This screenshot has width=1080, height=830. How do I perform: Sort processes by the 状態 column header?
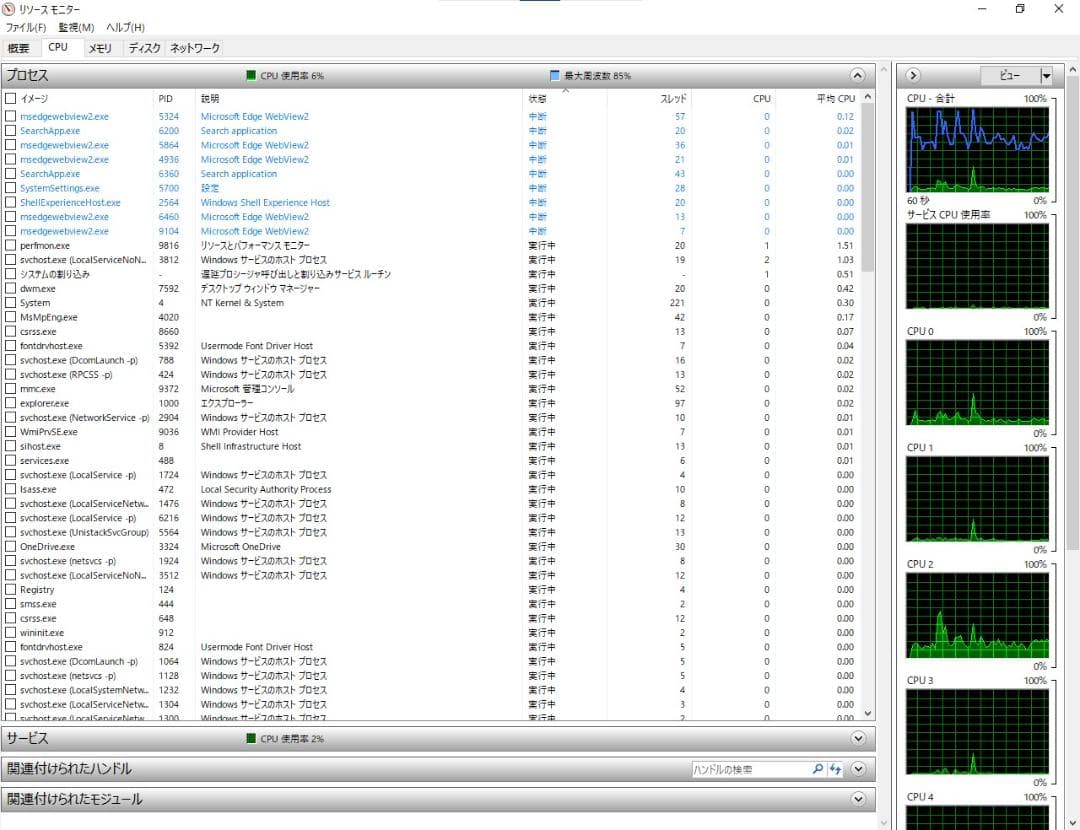point(536,98)
